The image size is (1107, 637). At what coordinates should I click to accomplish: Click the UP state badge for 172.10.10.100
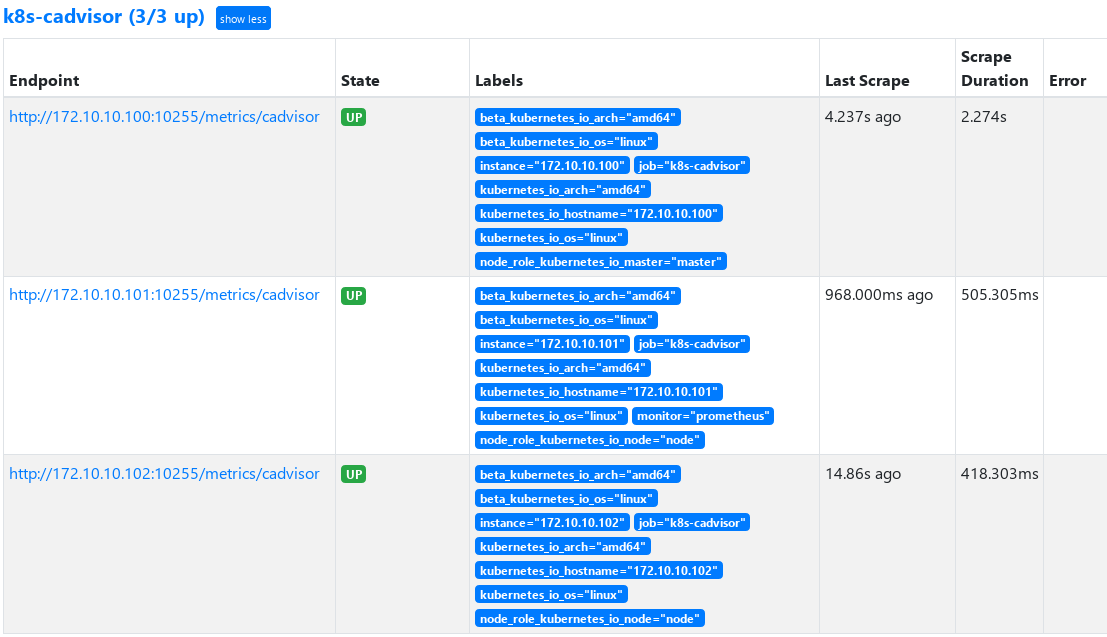[x=354, y=117]
